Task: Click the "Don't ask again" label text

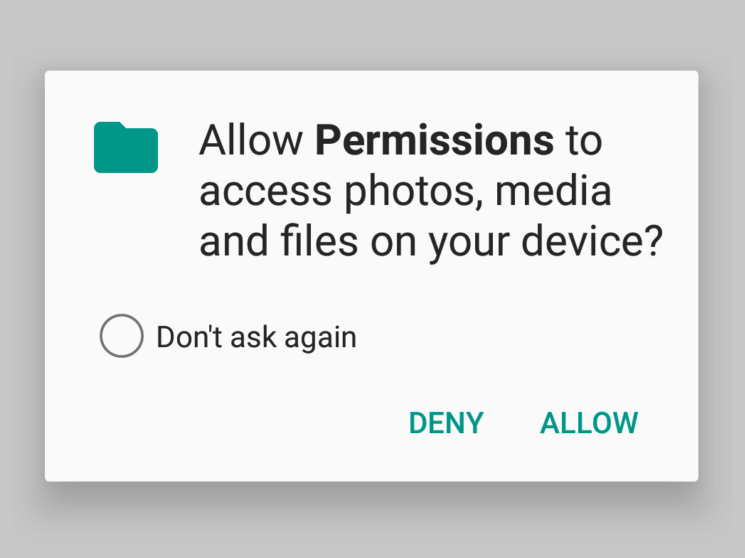Action: [x=257, y=337]
